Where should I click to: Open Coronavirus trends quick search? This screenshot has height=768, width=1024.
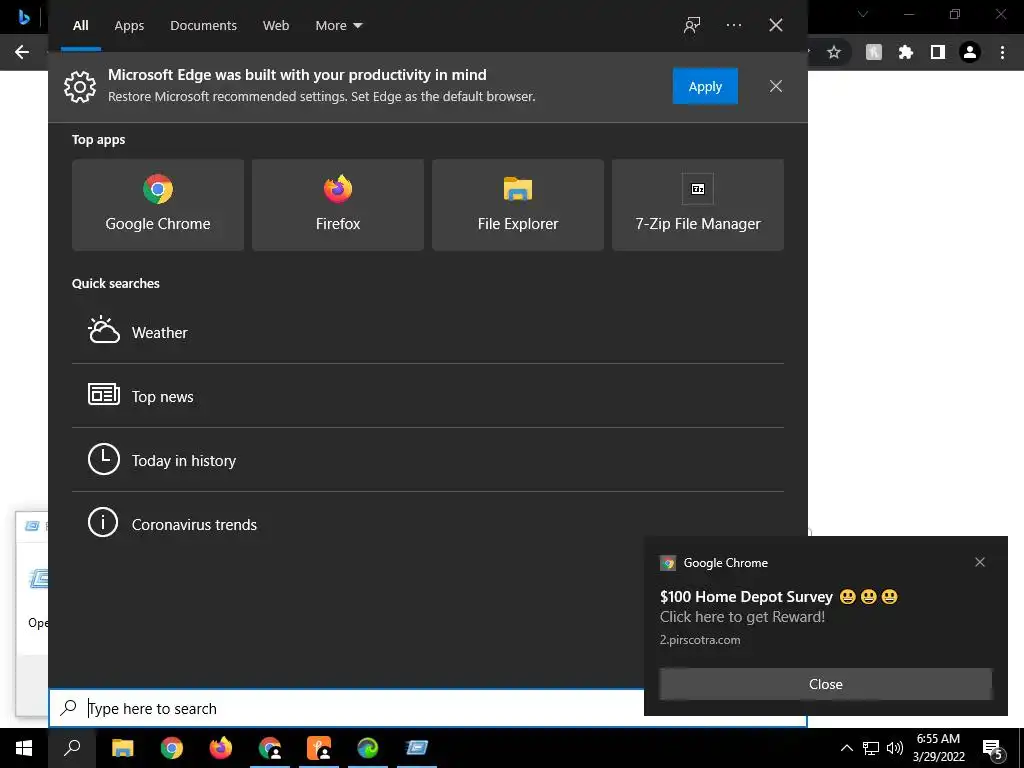(x=428, y=524)
